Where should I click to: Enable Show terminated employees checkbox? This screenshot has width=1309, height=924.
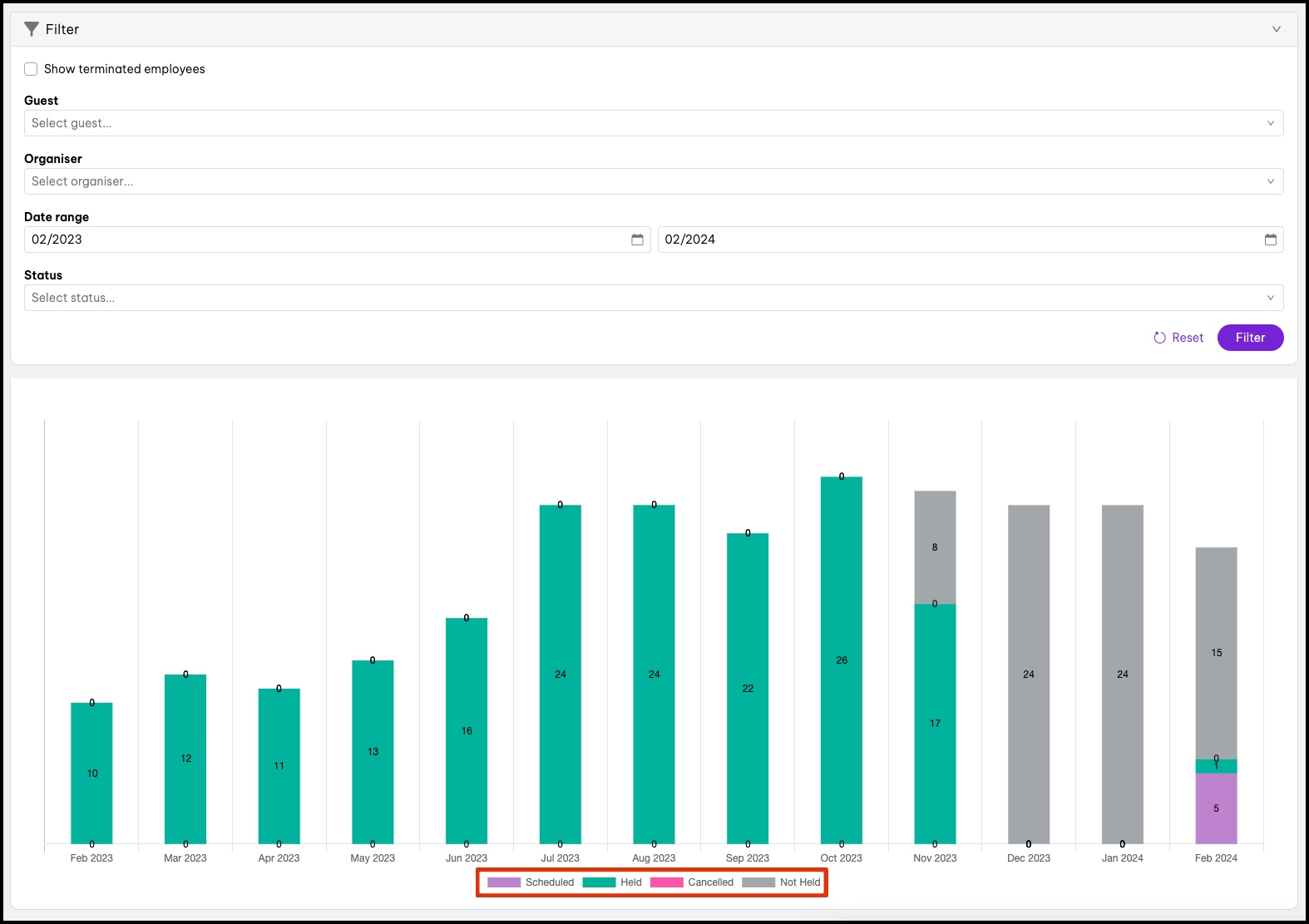(x=31, y=69)
